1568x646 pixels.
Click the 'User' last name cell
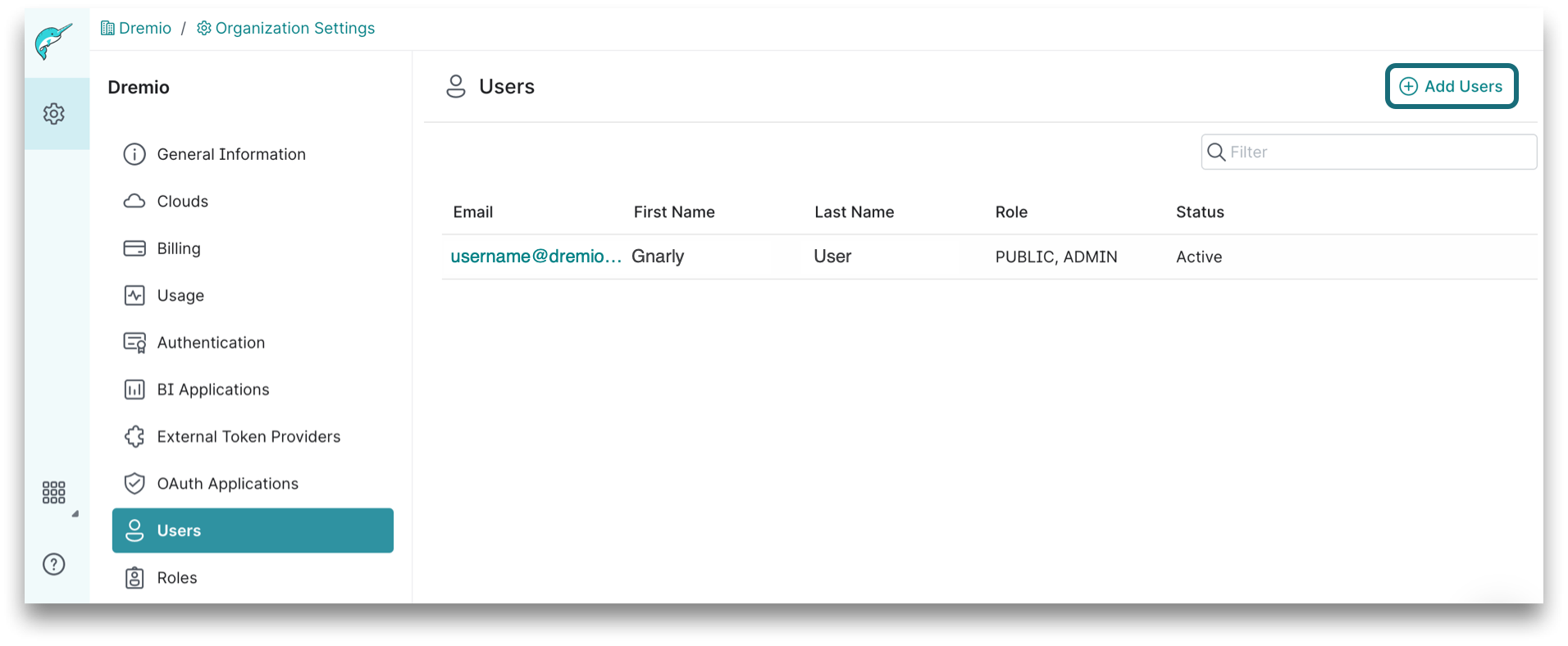point(832,257)
